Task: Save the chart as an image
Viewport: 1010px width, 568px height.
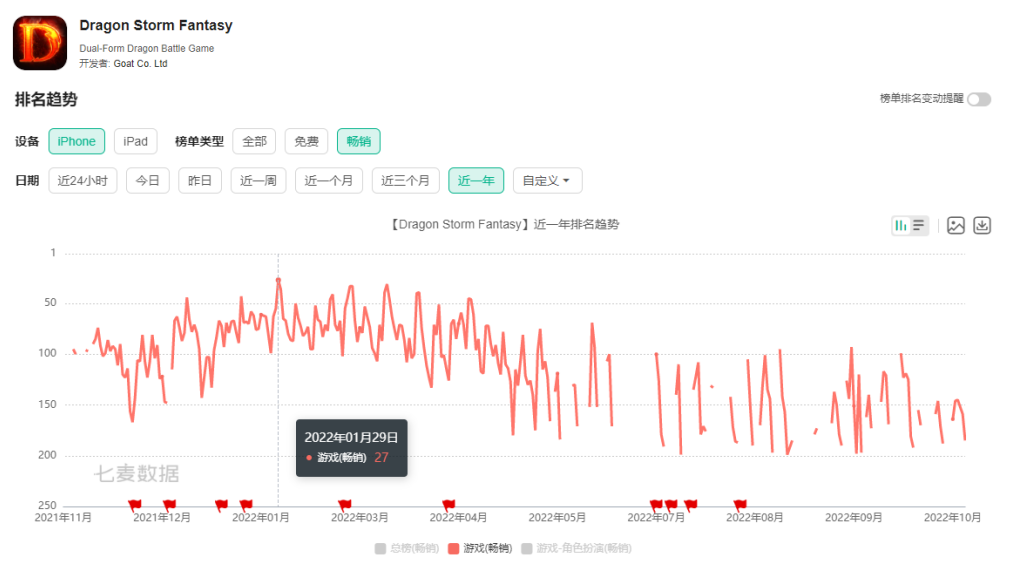Action: [956, 225]
